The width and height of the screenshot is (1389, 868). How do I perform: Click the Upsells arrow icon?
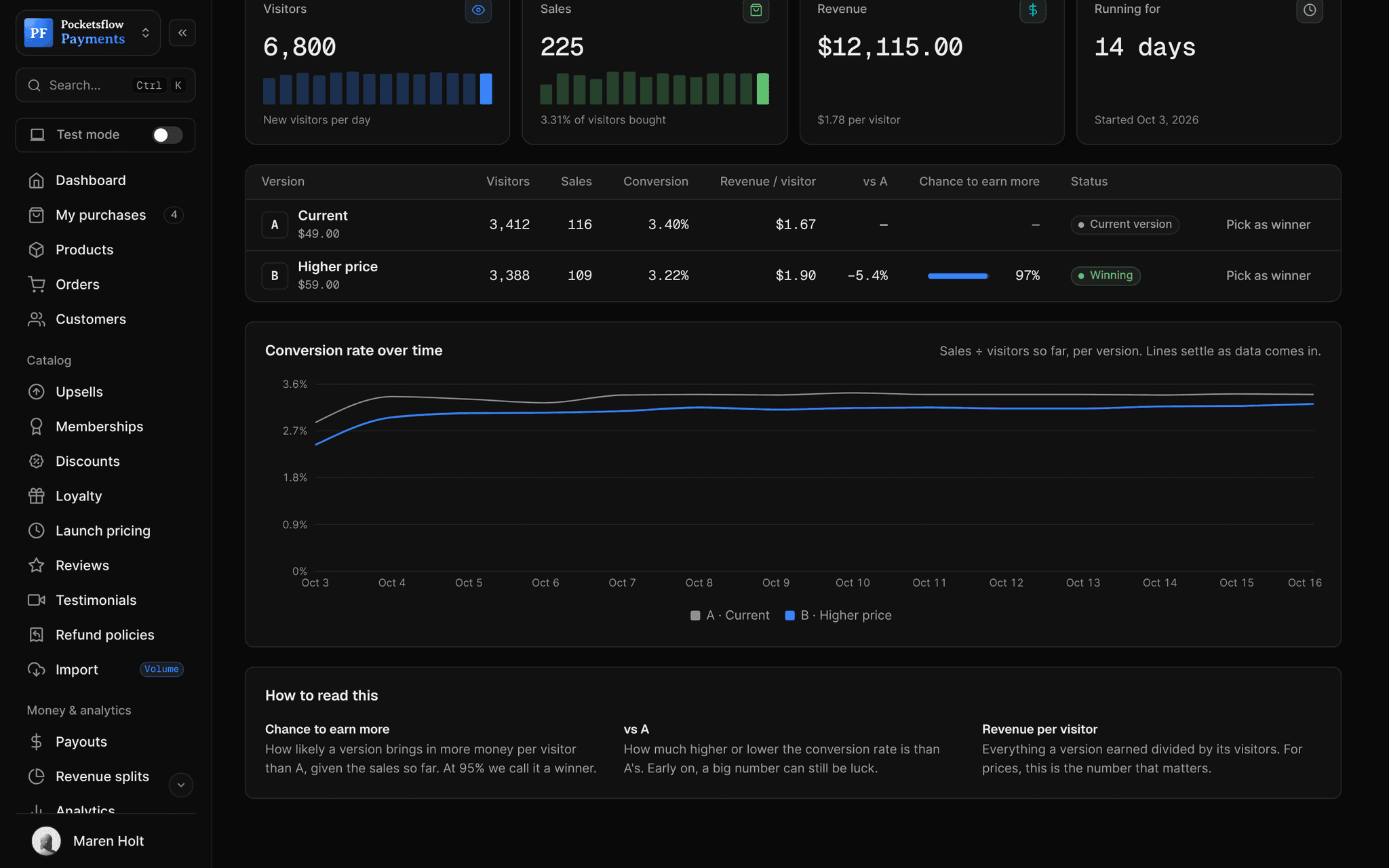(37, 392)
